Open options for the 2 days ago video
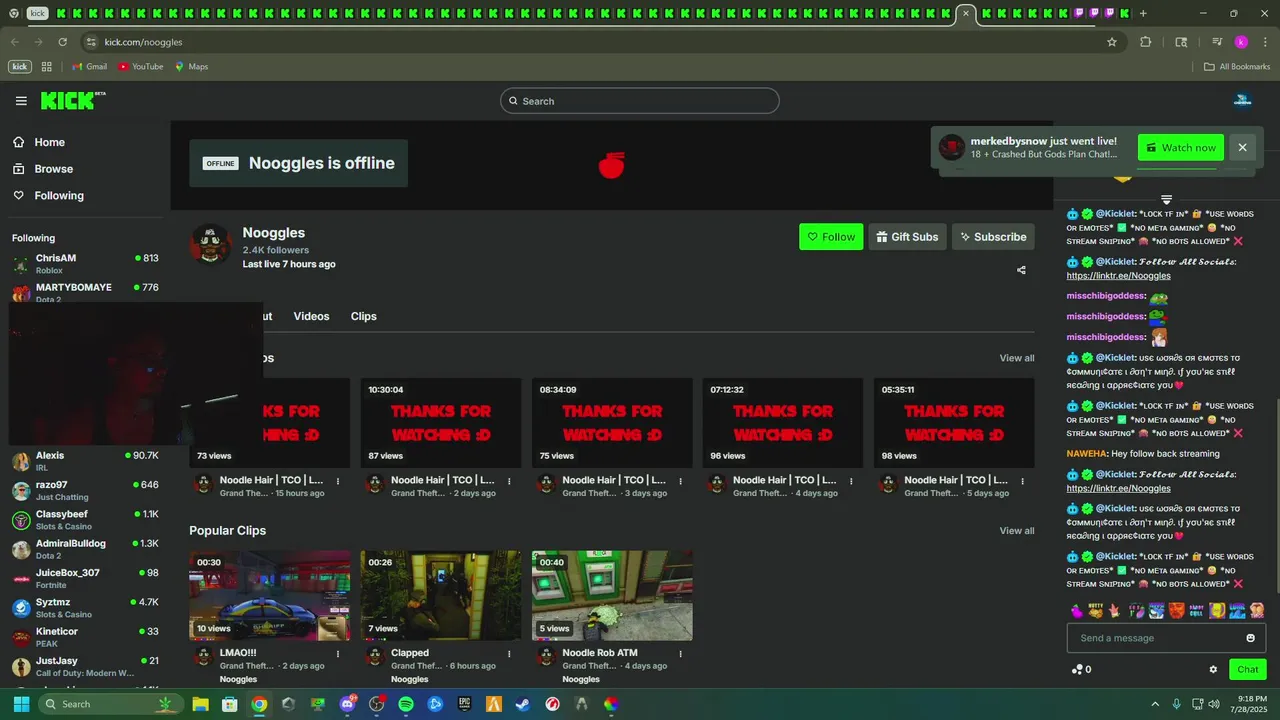 [509, 481]
